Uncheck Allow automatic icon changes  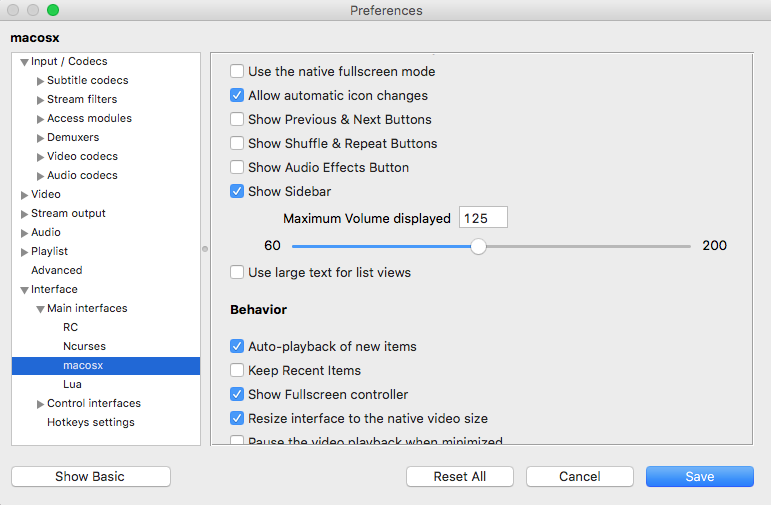pos(237,96)
